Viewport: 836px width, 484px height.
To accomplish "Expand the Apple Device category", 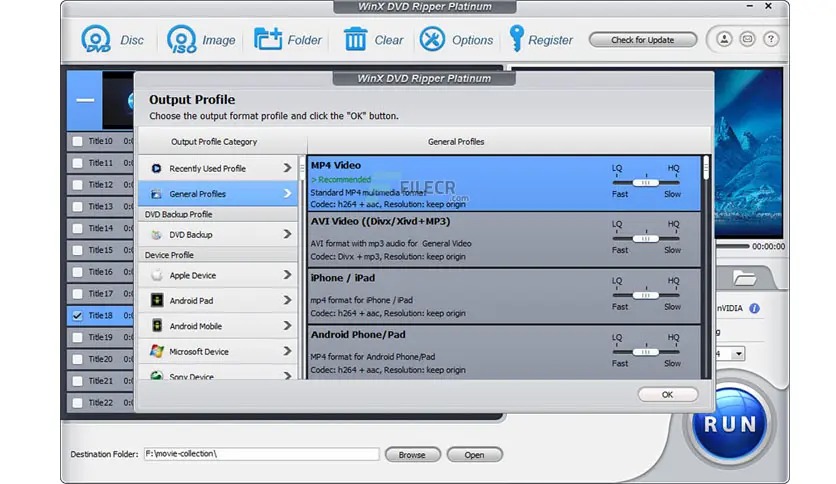I will point(218,275).
